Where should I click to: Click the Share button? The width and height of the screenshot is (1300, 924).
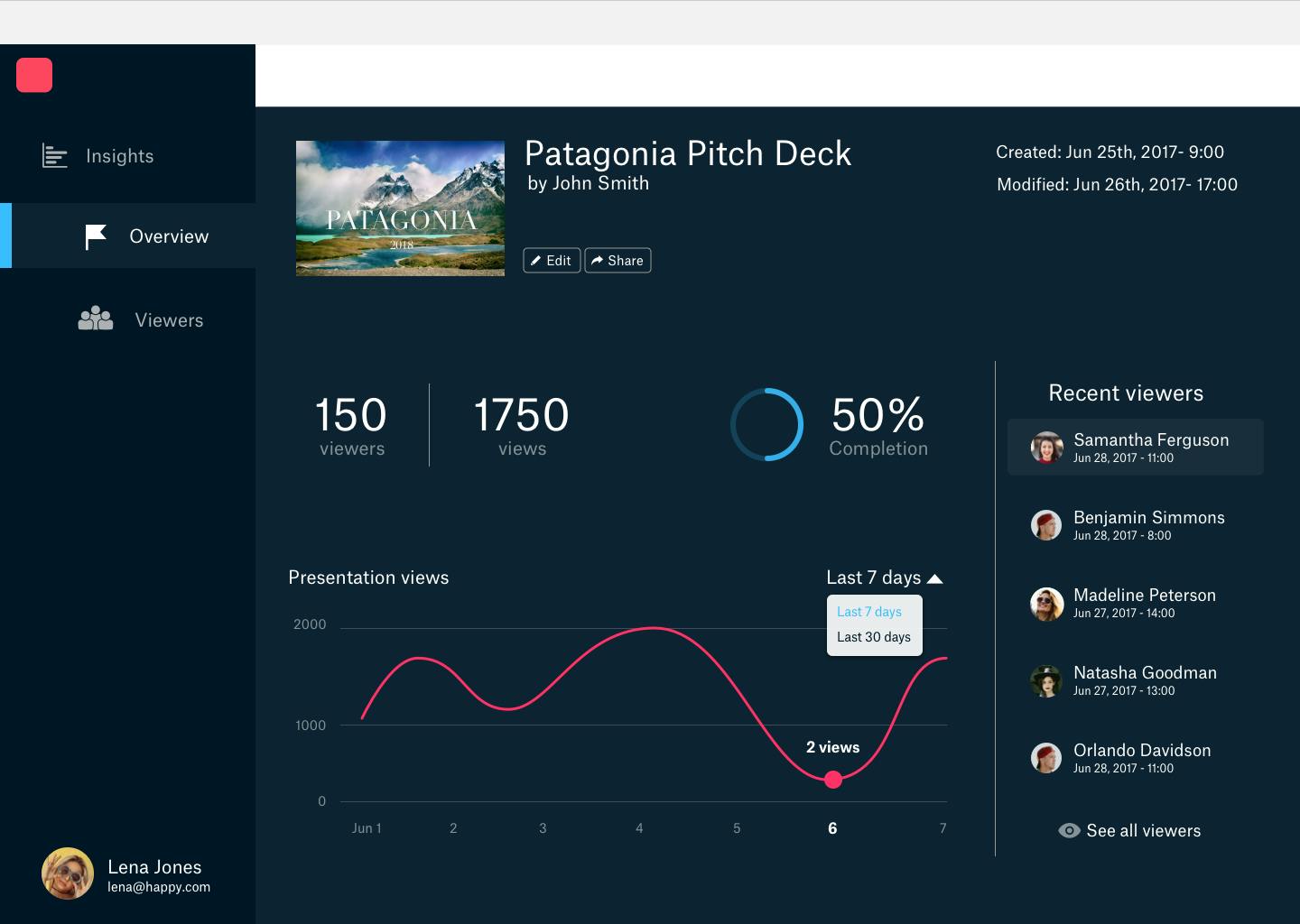click(x=617, y=261)
